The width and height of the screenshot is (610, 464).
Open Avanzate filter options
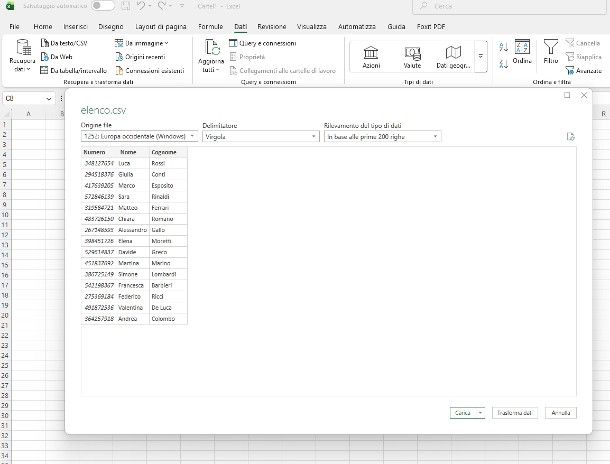tap(584, 70)
